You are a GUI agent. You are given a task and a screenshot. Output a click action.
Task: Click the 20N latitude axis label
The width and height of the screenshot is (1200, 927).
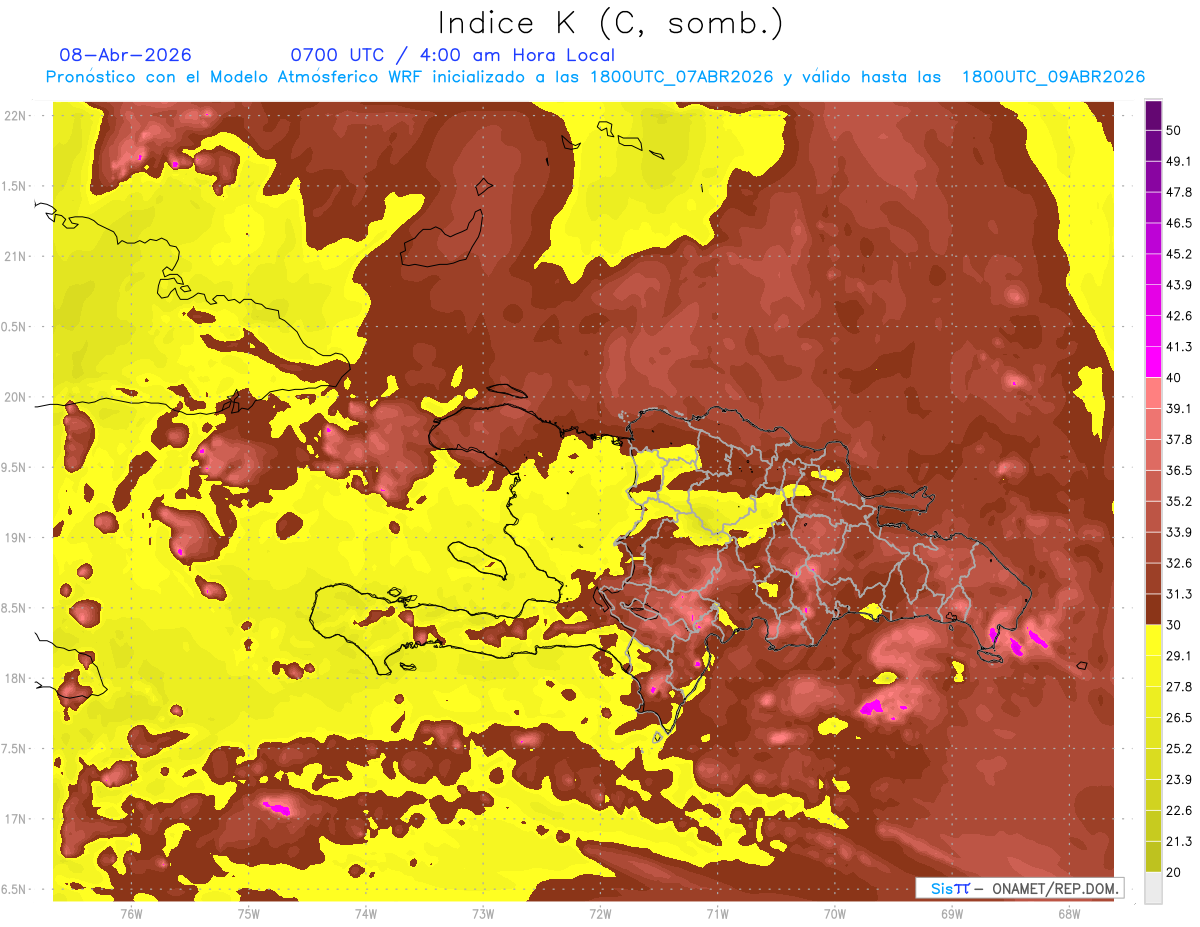pos(16,397)
